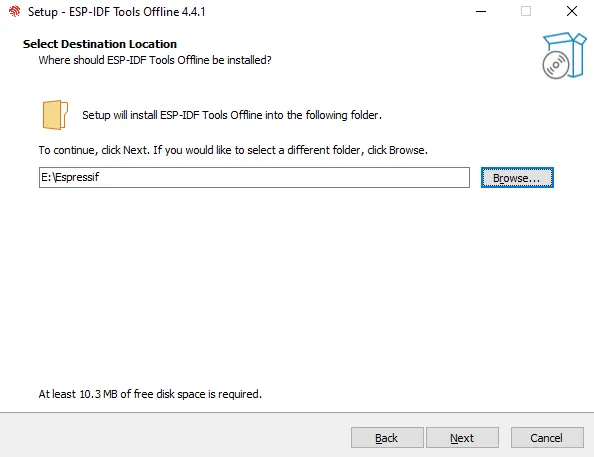
Task: Click the red Espressif logo in title bar
Action: [14, 11]
